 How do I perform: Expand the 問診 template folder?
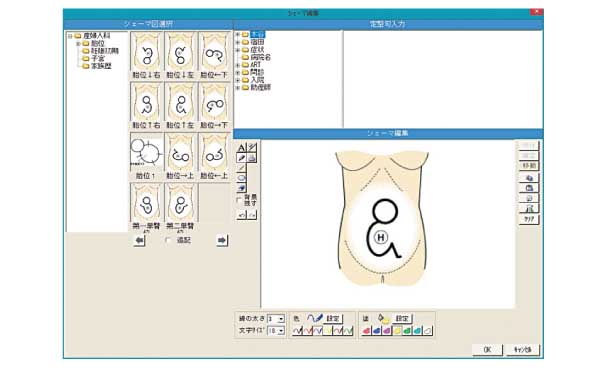238,72
